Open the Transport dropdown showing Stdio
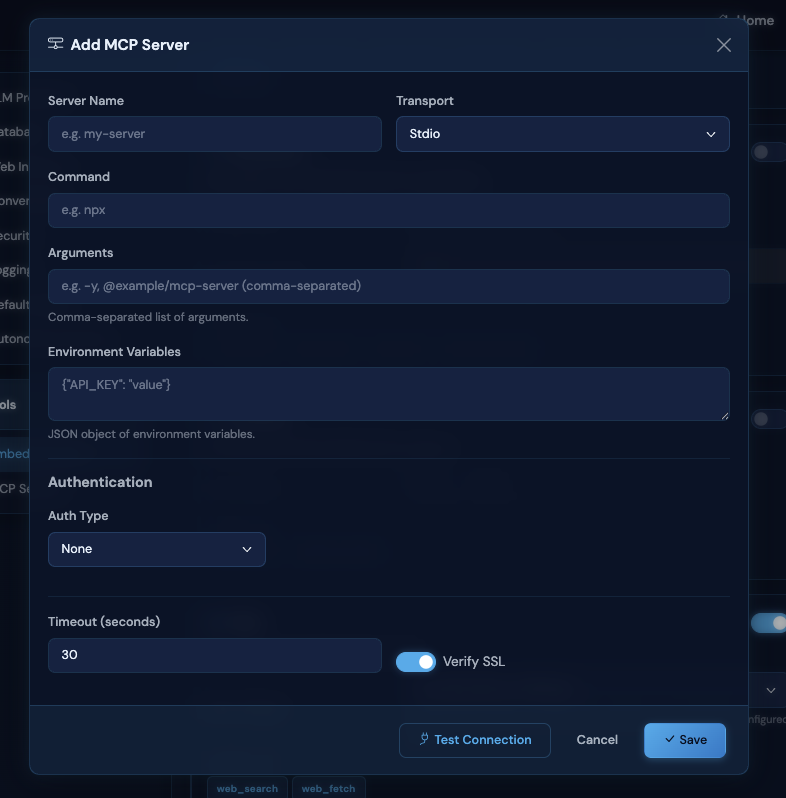 [x=563, y=134]
